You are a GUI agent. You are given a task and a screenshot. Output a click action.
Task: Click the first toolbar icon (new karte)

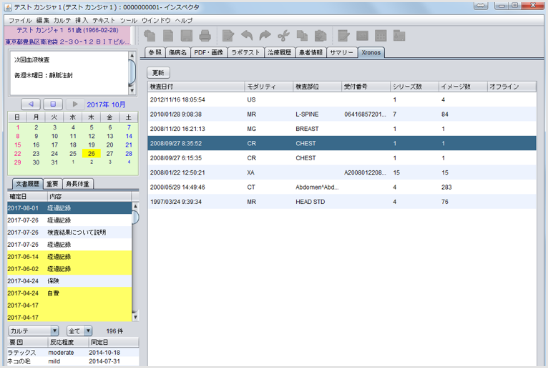pyautogui.click(x=150, y=36)
